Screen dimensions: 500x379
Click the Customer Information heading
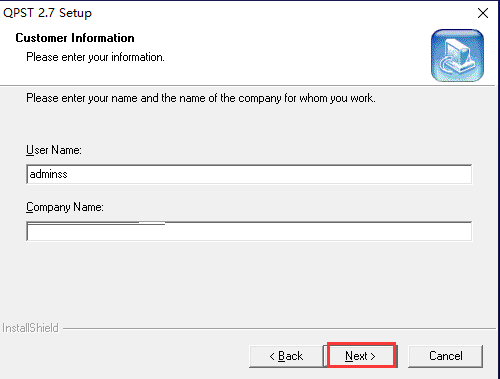[75, 38]
